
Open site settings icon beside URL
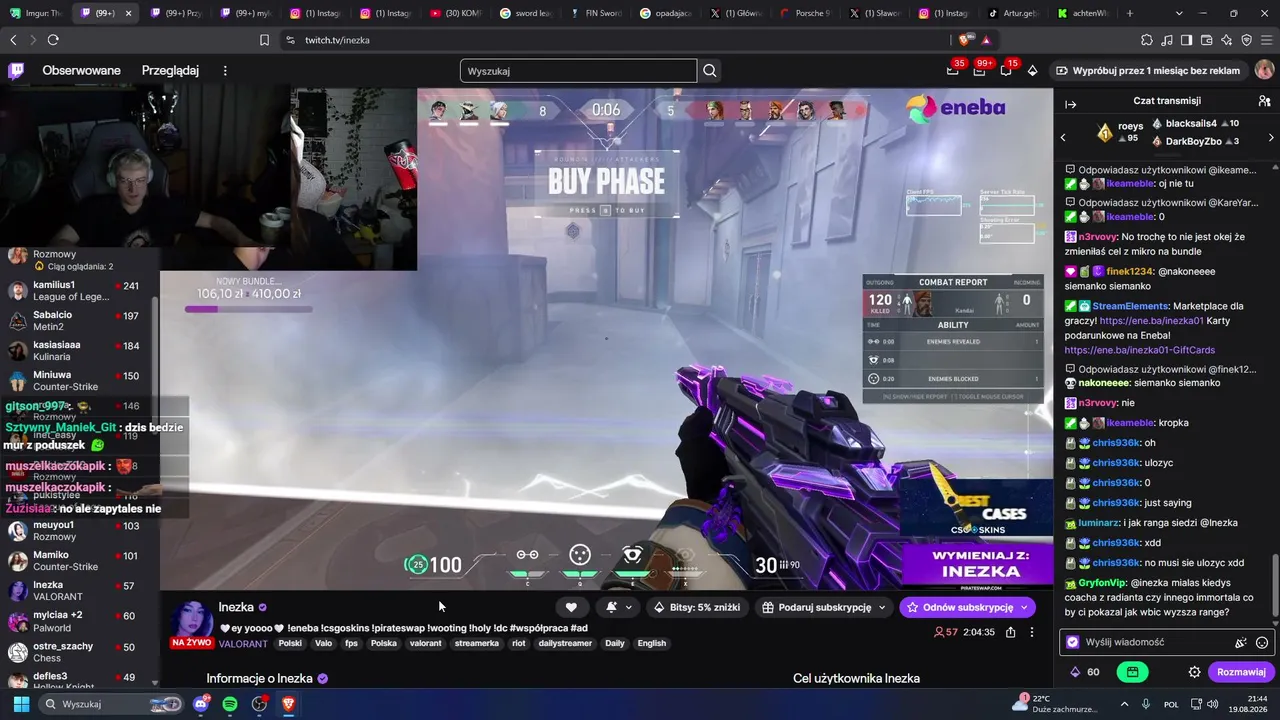pos(290,40)
